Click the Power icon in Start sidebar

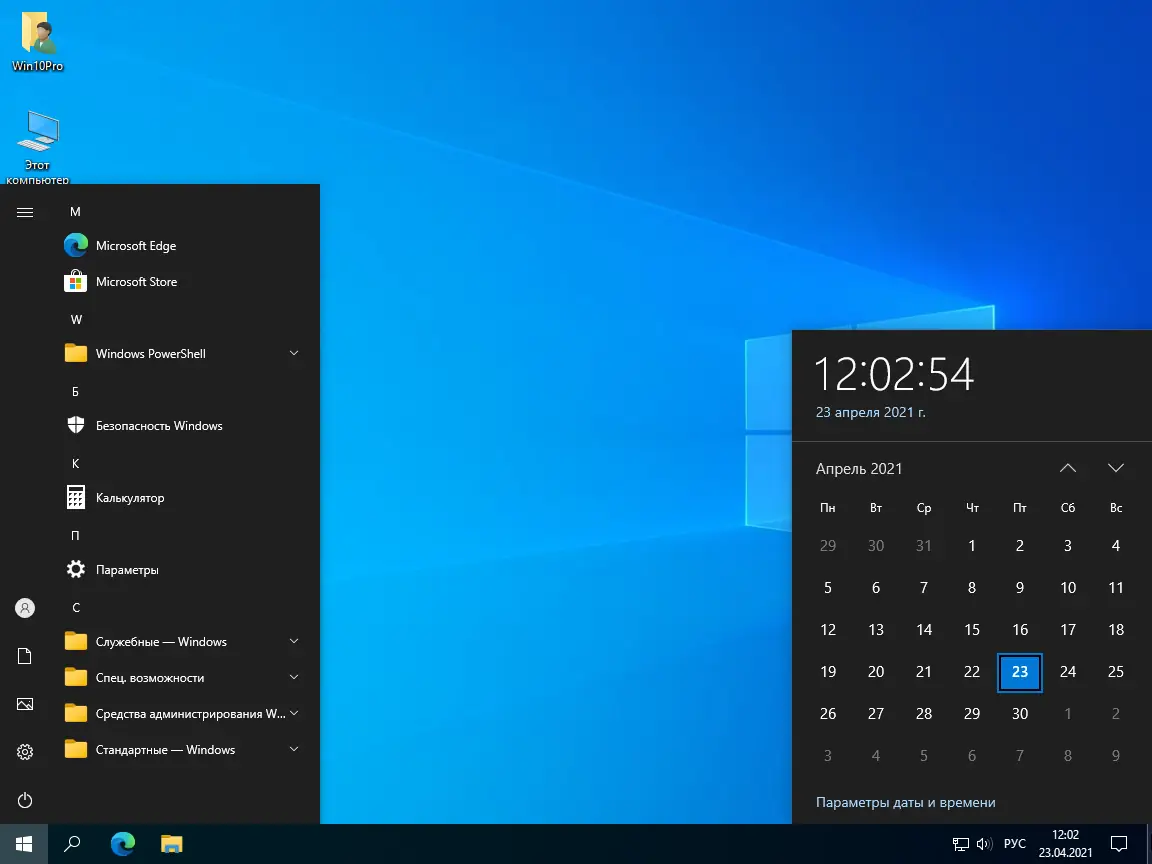[x=25, y=800]
